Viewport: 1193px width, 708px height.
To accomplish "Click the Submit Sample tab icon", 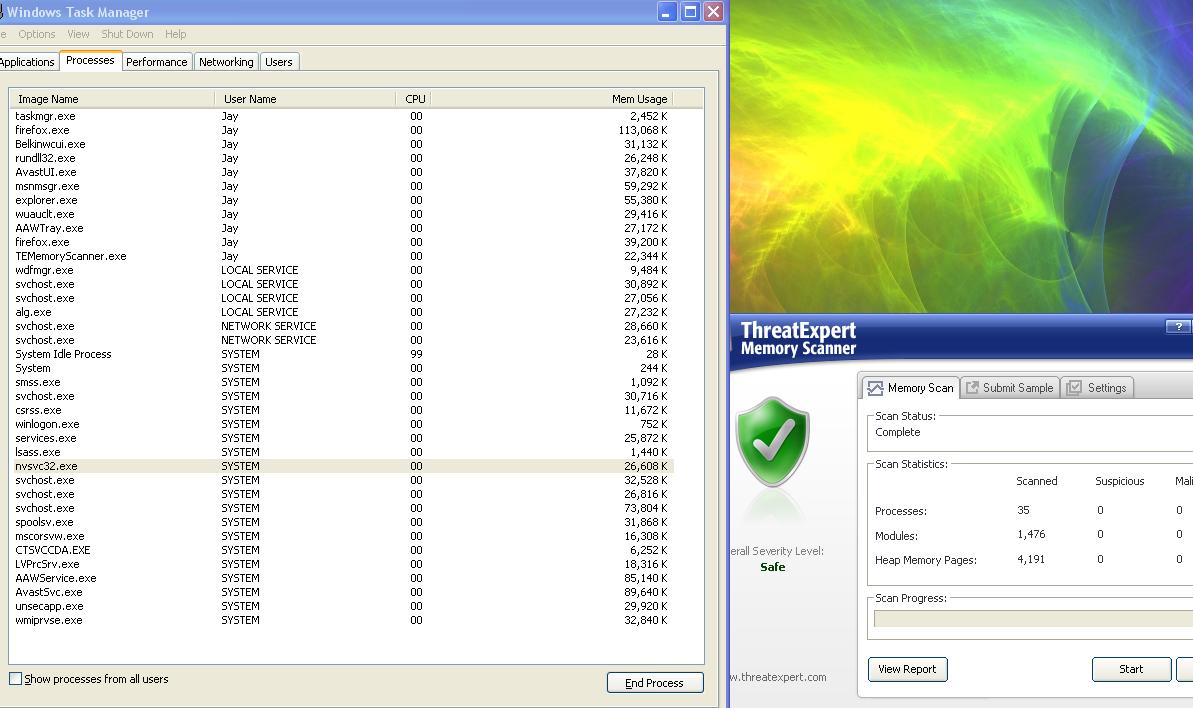I will point(972,388).
